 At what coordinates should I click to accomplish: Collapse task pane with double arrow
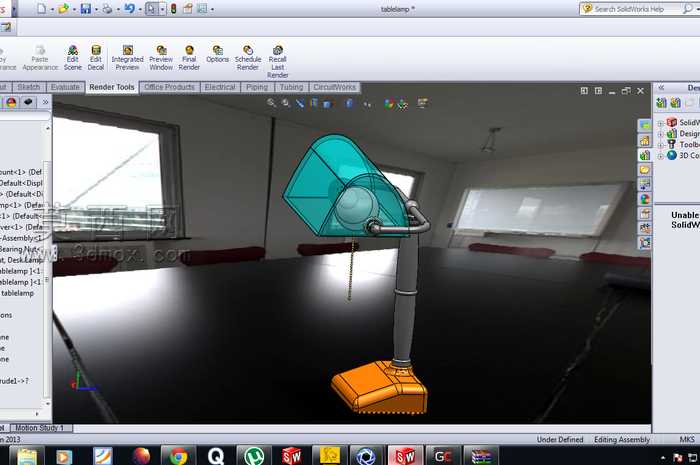(x=661, y=87)
